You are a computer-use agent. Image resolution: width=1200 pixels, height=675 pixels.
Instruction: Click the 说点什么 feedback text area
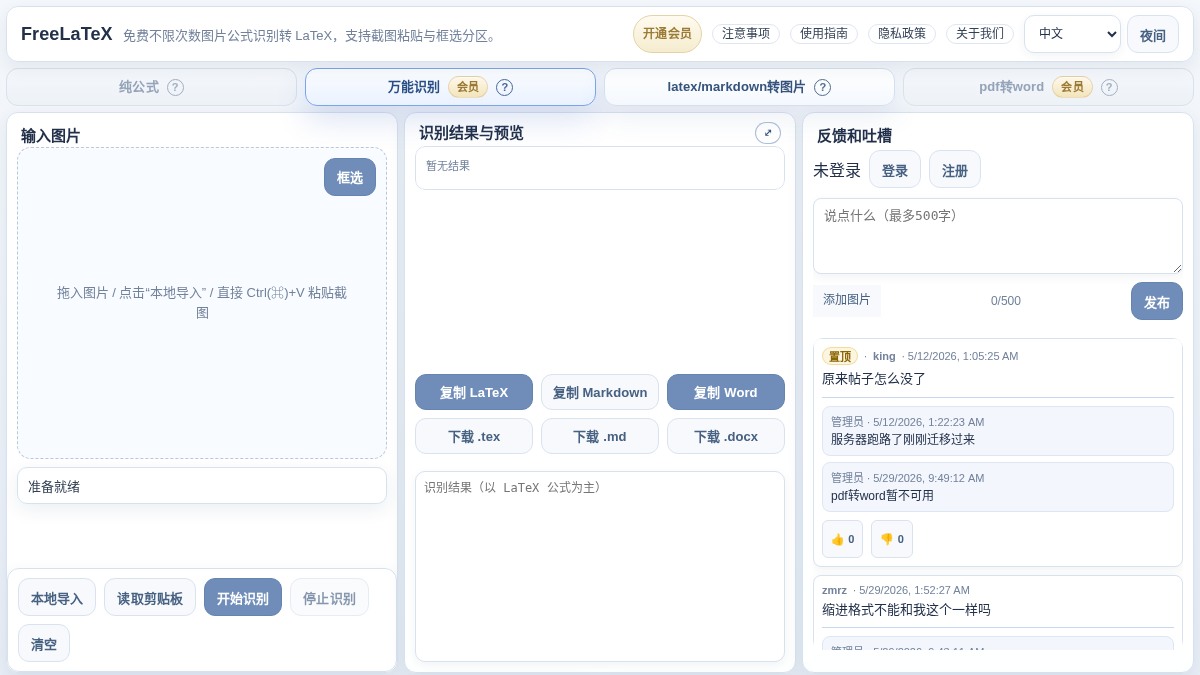(x=998, y=236)
